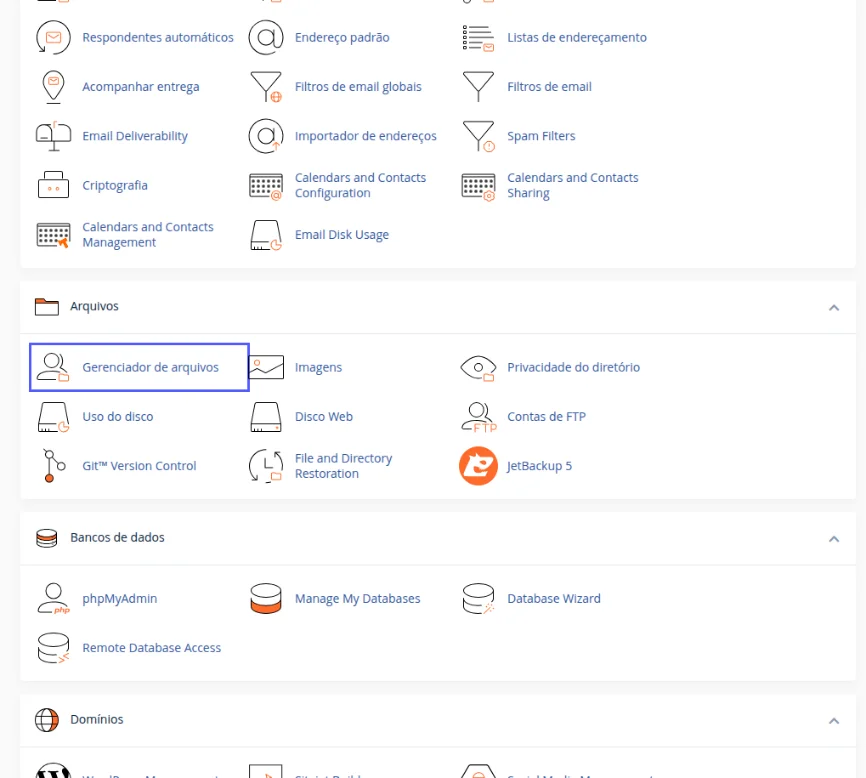
Task: Collapse the Bancos de dados section chevron
Action: pyautogui.click(x=834, y=539)
